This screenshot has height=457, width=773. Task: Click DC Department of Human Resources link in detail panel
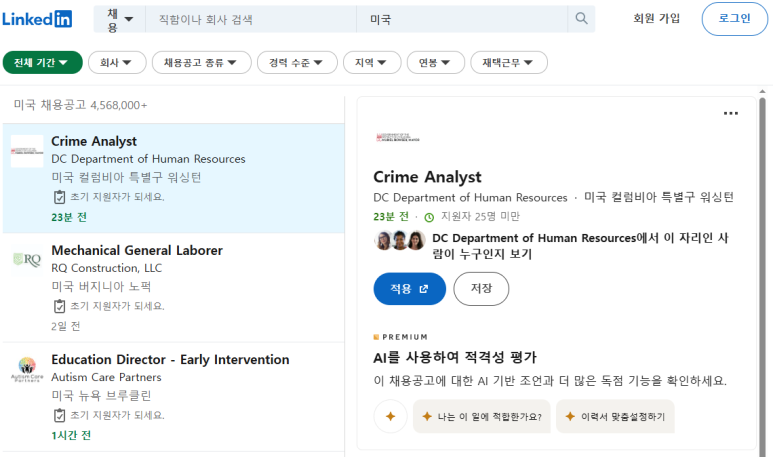[470, 198]
